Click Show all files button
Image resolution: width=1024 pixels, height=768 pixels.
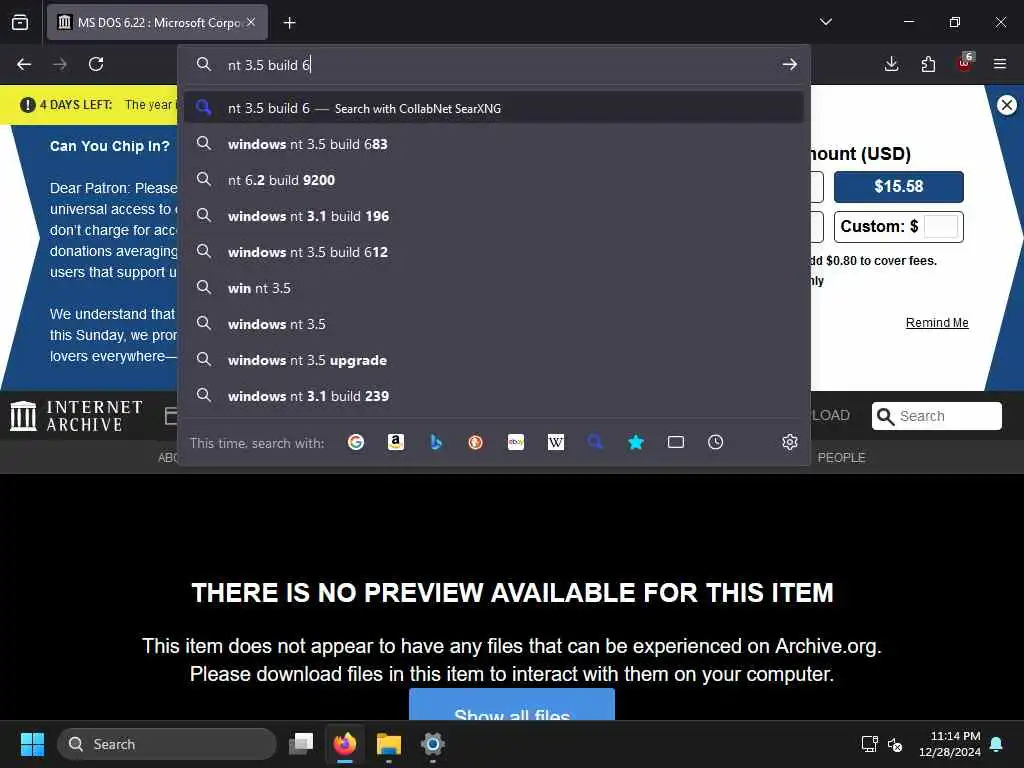pos(512,705)
